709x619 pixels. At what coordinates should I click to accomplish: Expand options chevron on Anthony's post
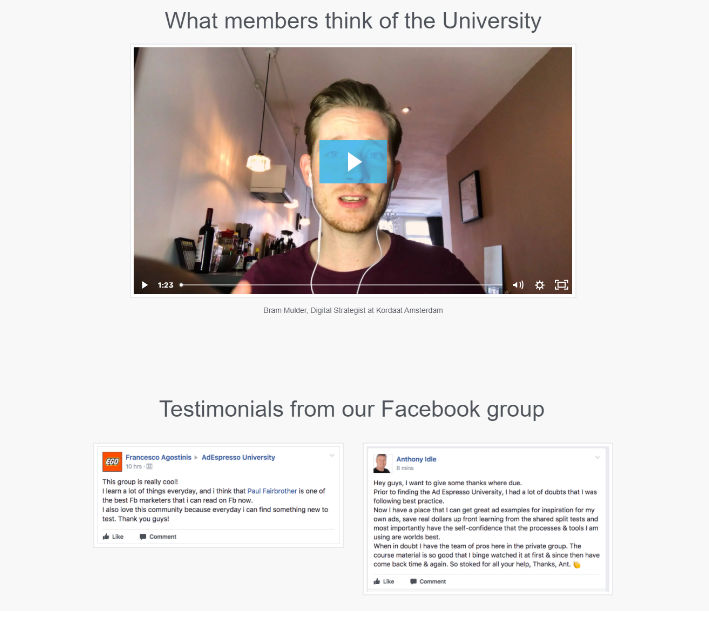[597, 458]
